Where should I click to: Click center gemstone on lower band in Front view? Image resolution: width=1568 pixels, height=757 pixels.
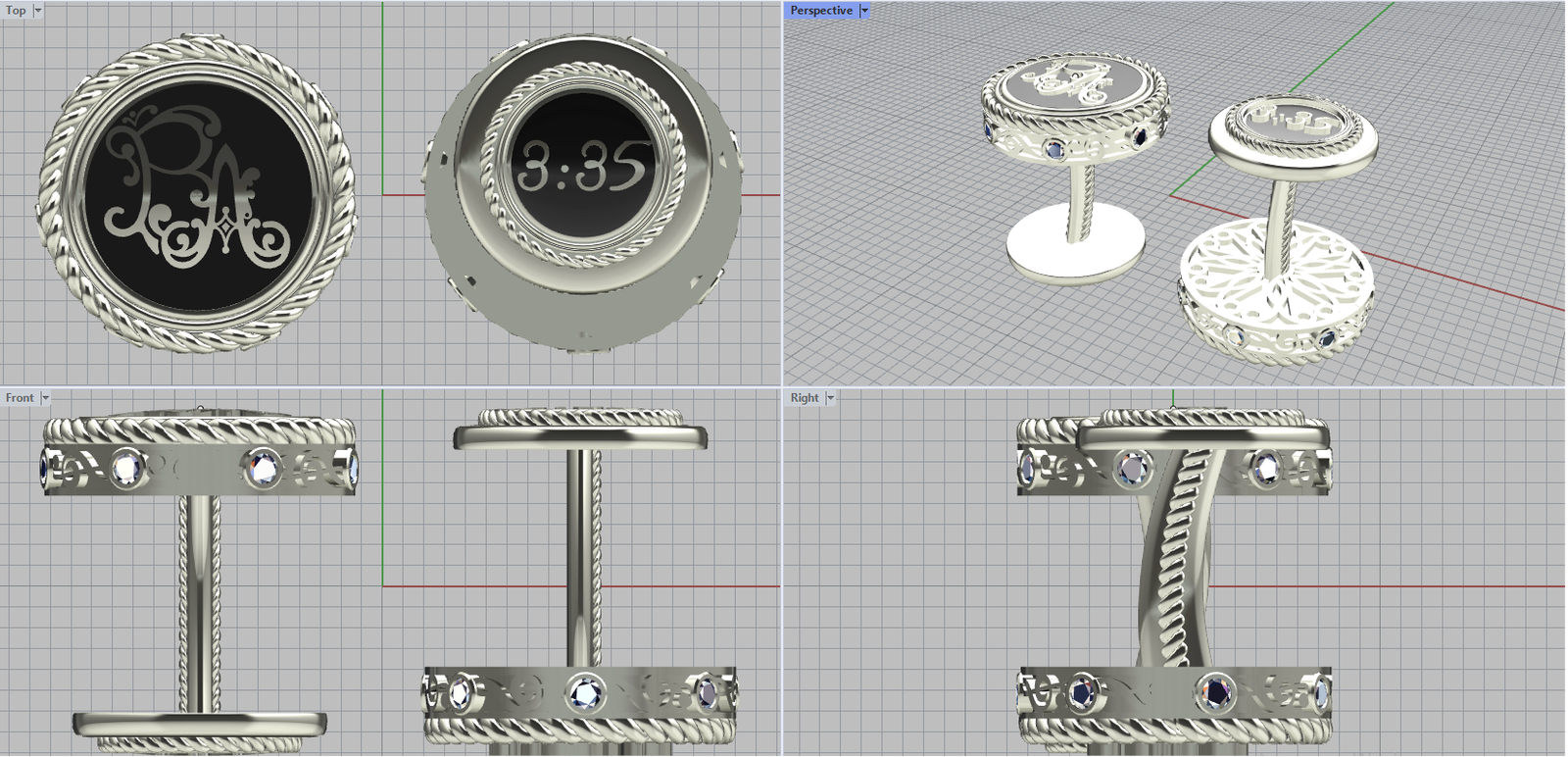pyautogui.click(x=586, y=692)
